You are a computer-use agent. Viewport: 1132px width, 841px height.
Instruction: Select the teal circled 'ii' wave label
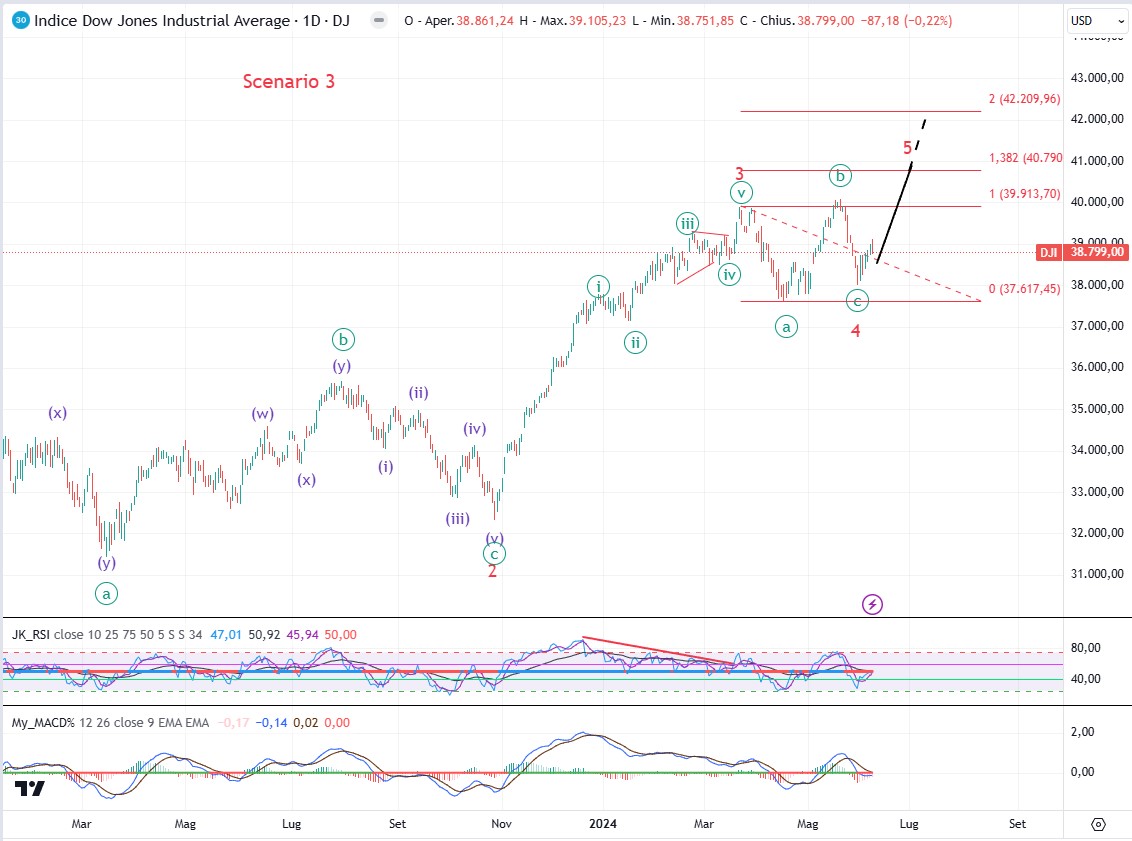635,342
